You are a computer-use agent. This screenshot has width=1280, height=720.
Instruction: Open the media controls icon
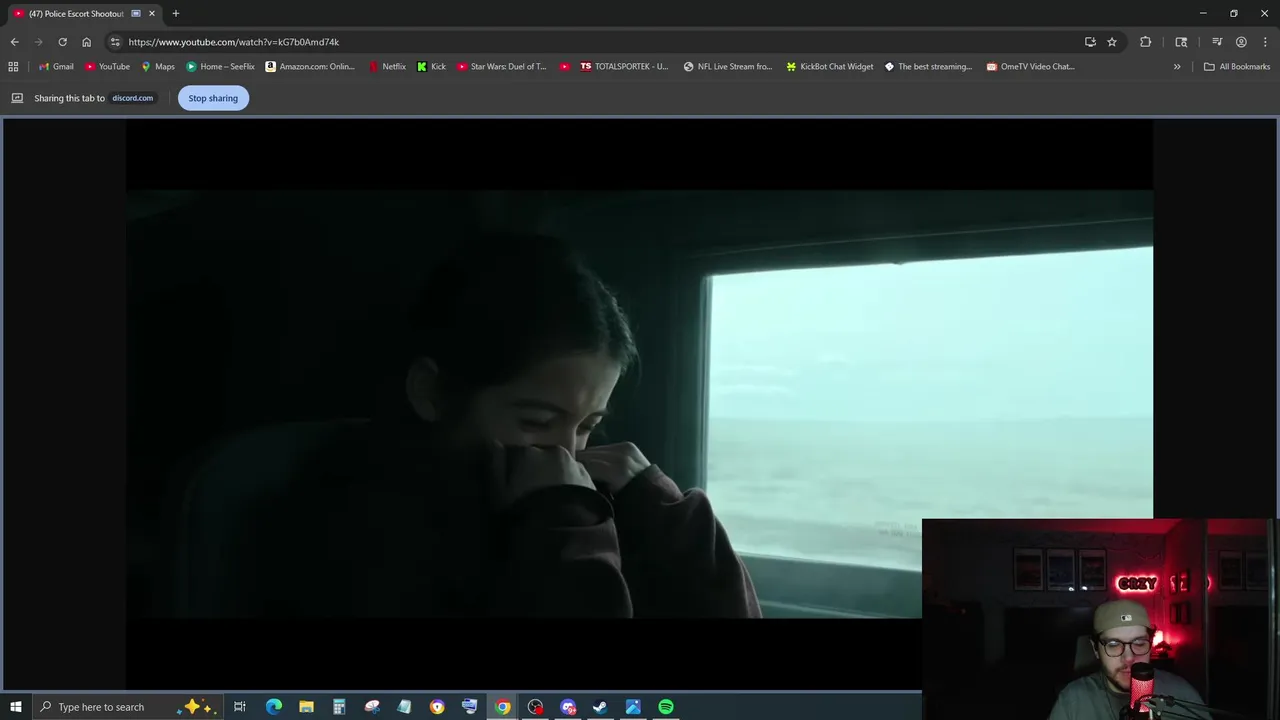point(1217,42)
